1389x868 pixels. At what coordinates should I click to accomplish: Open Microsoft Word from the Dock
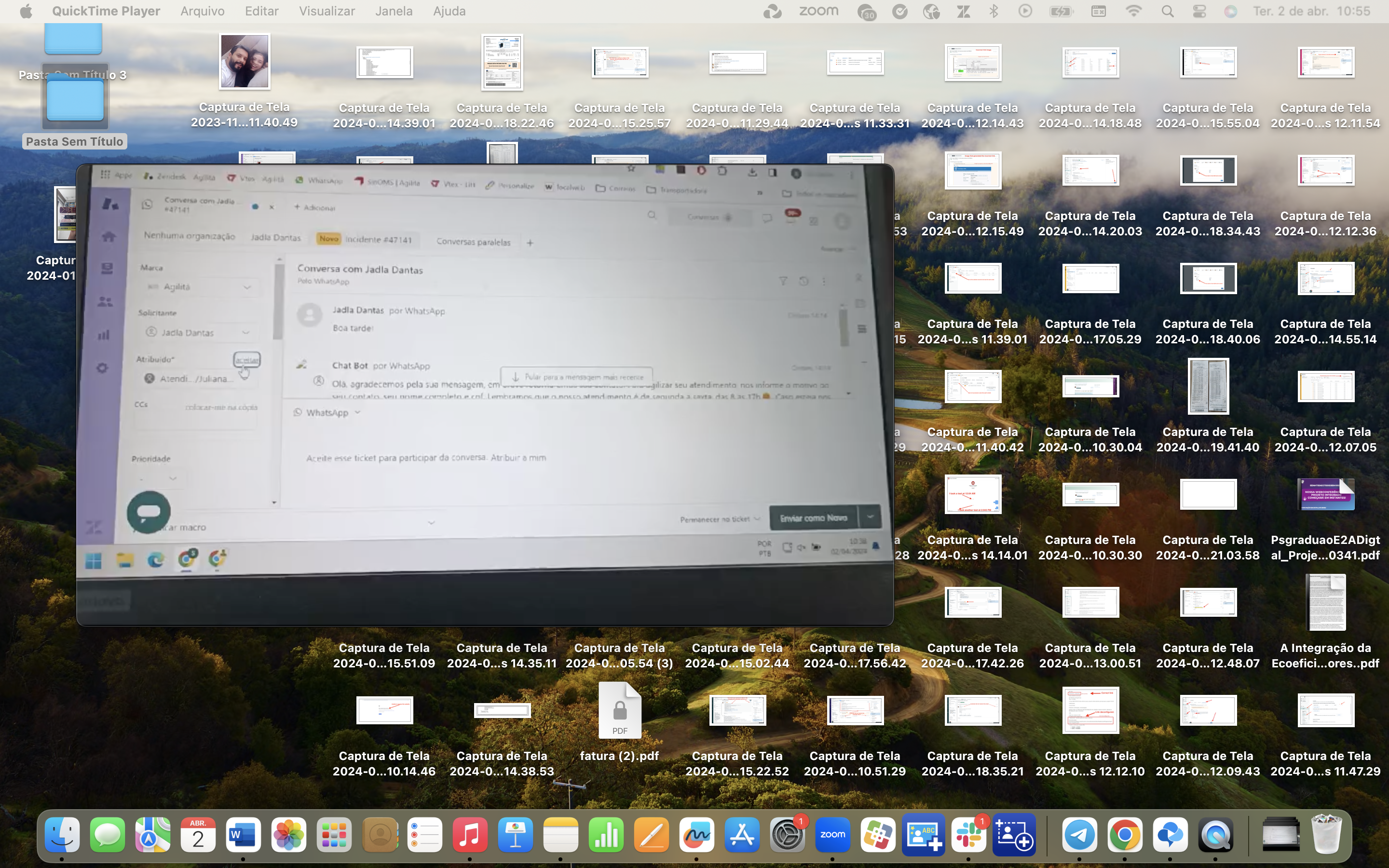[243, 835]
